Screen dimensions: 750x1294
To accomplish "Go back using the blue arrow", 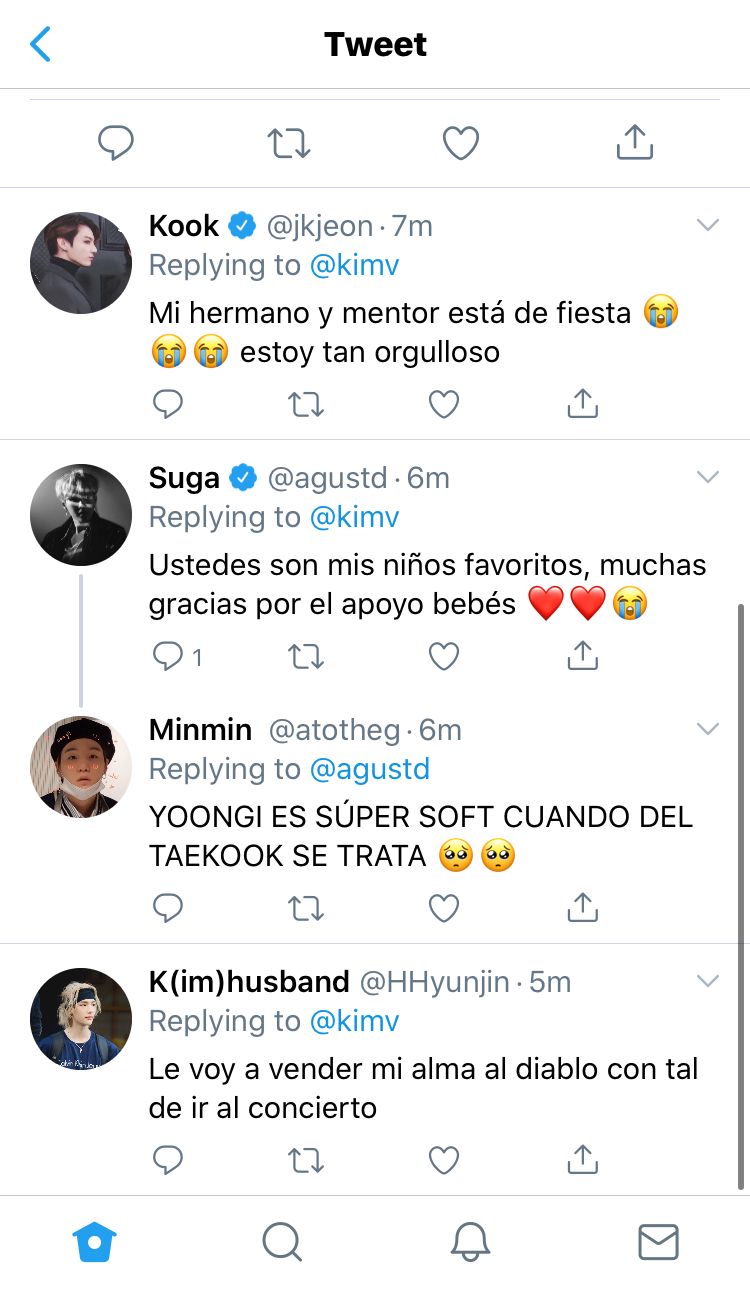I will [x=40, y=44].
